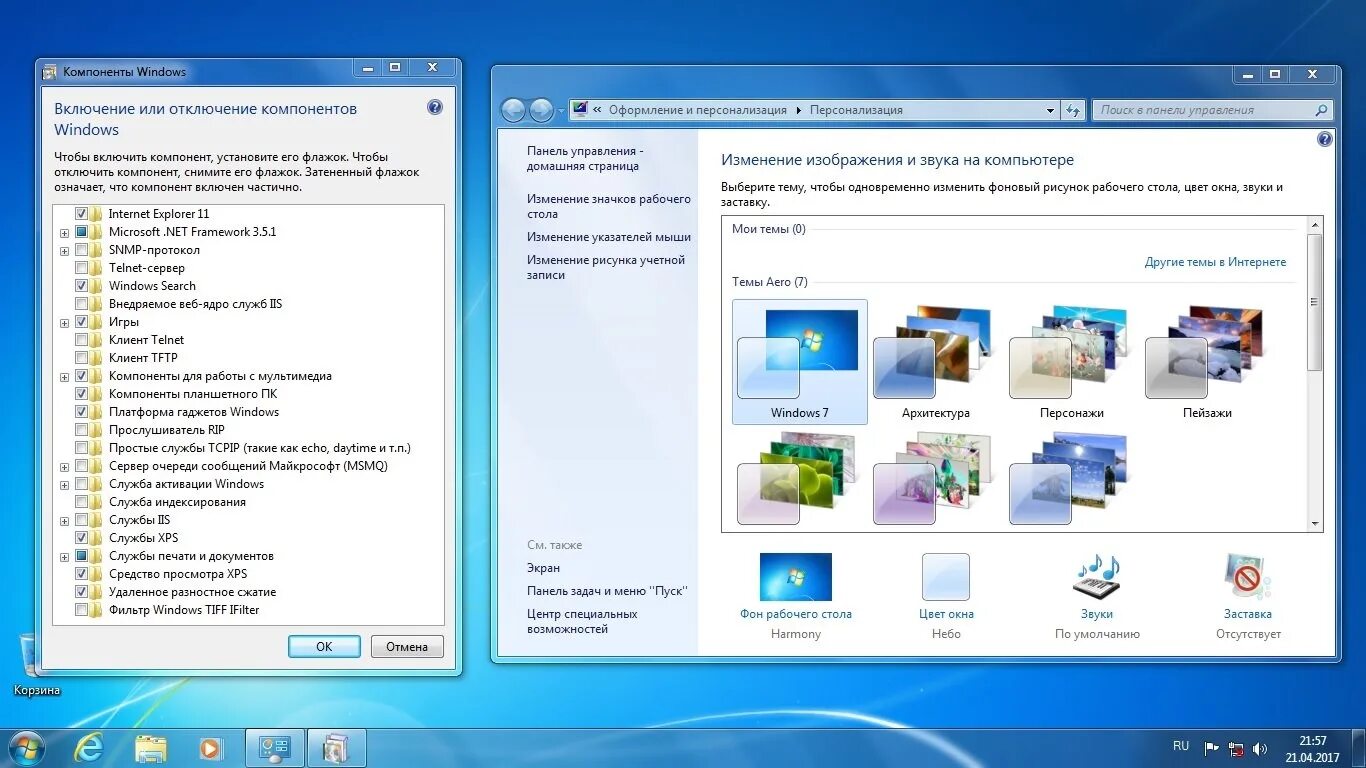Viewport: 1366px width, 768px height.
Task: Open Центр специальных возможностей link
Action: [582, 621]
